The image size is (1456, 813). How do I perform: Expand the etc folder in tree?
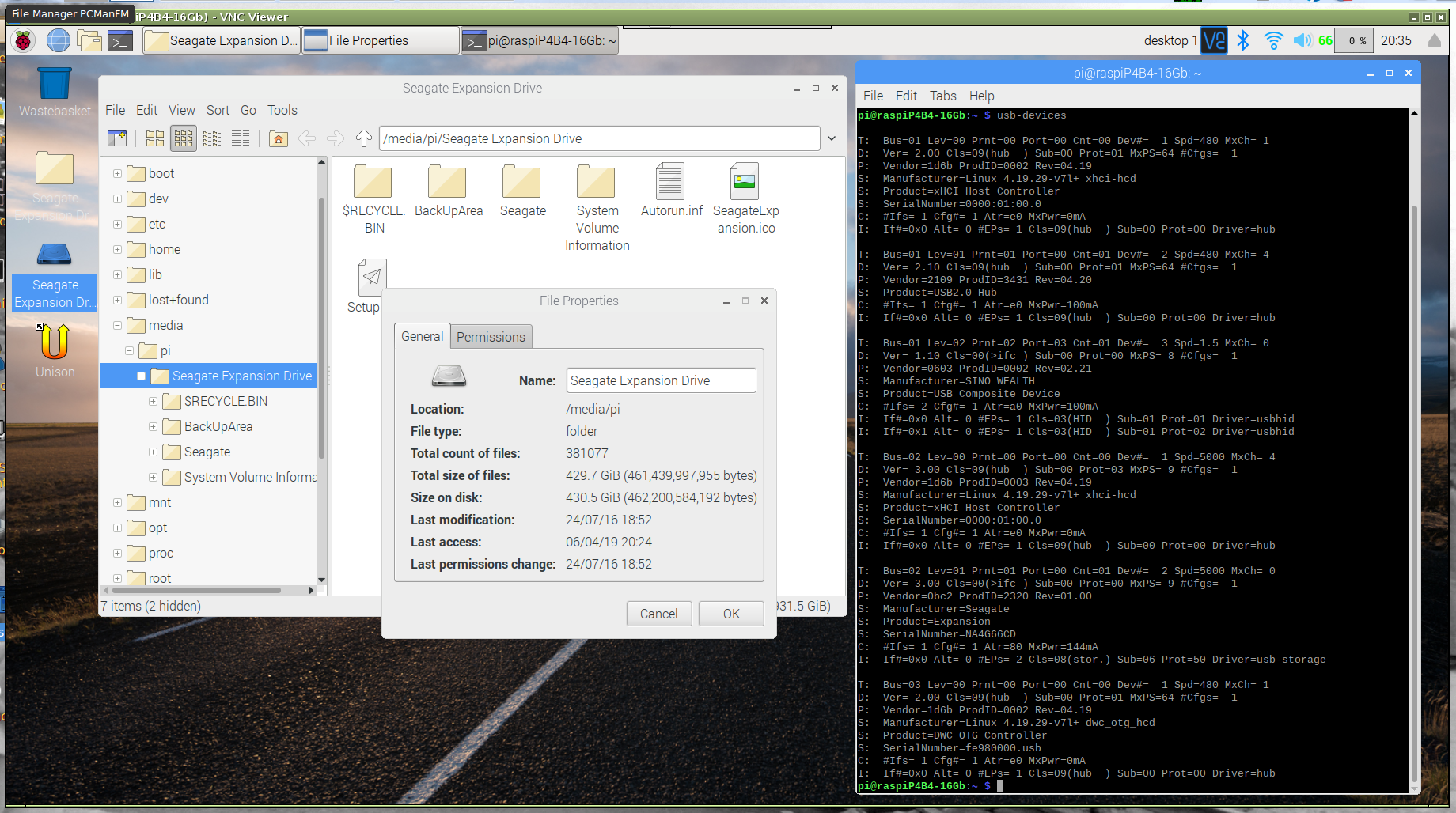117,224
